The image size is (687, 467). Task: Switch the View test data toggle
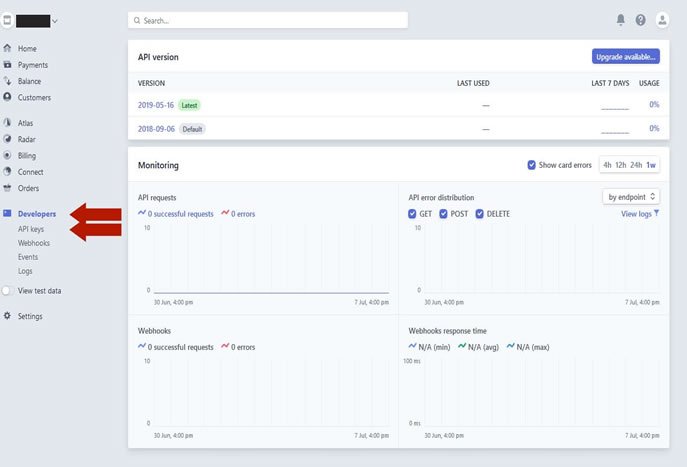(x=8, y=291)
